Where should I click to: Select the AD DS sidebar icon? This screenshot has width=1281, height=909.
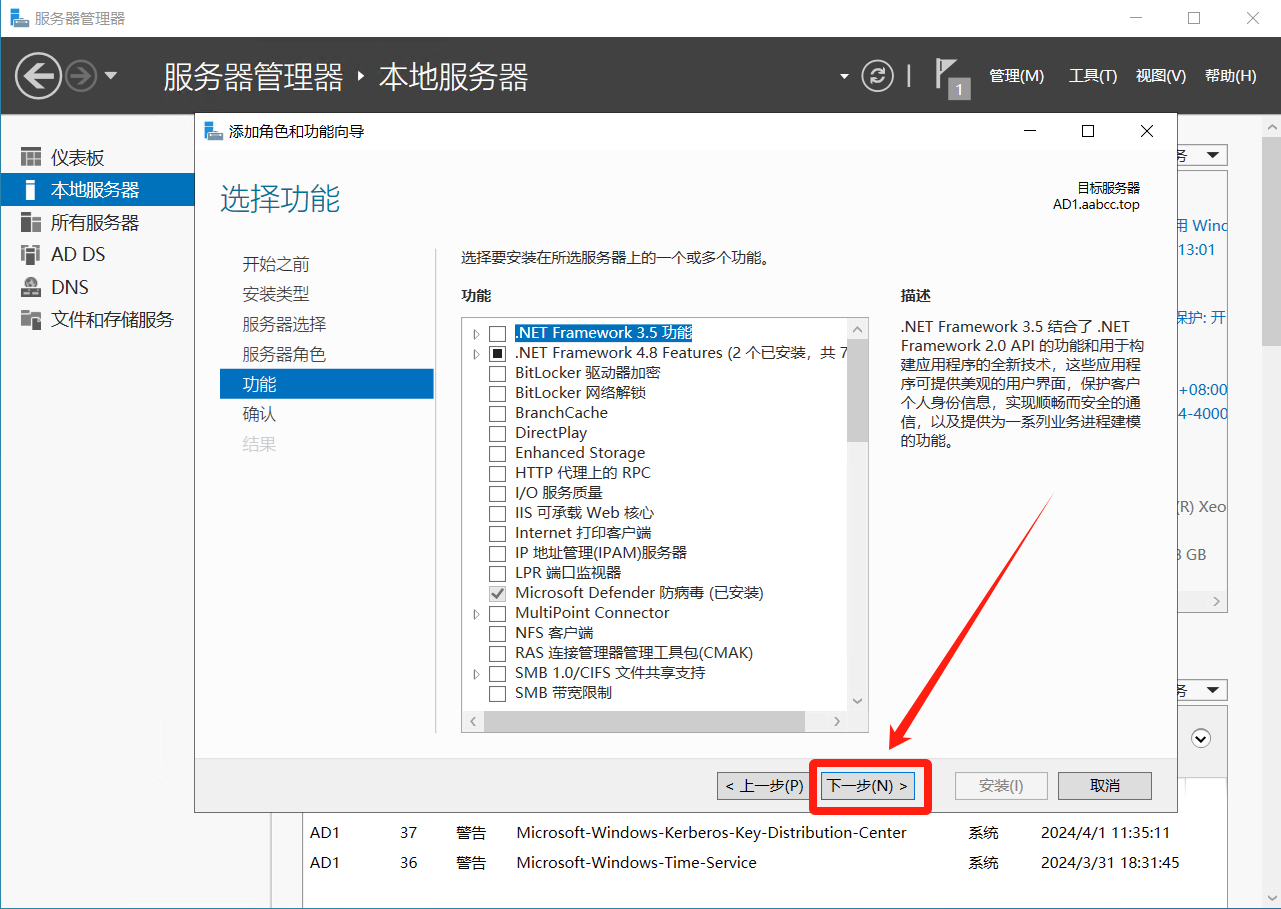pyautogui.click(x=32, y=255)
